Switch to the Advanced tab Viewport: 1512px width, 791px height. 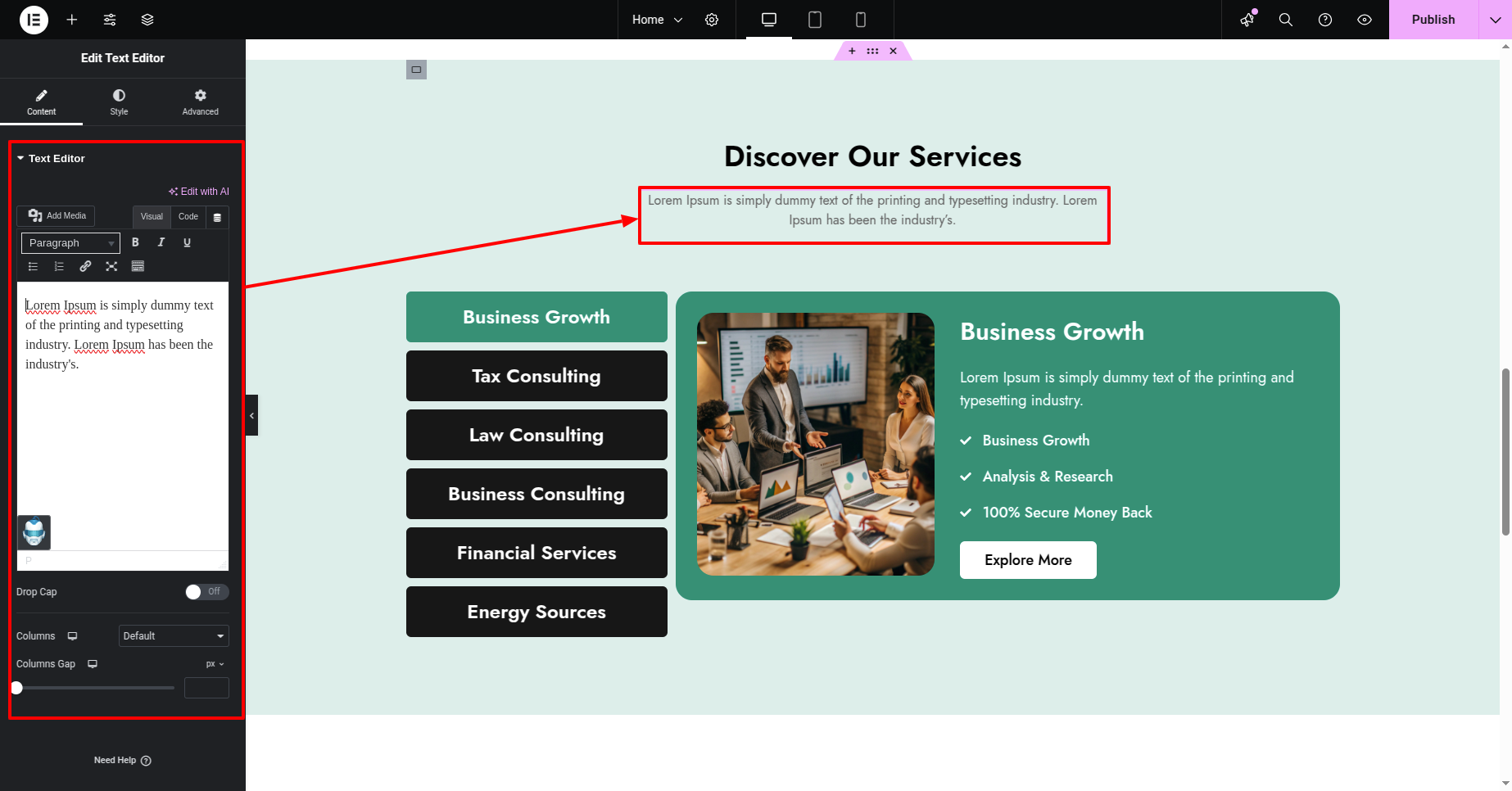point(200,102)
